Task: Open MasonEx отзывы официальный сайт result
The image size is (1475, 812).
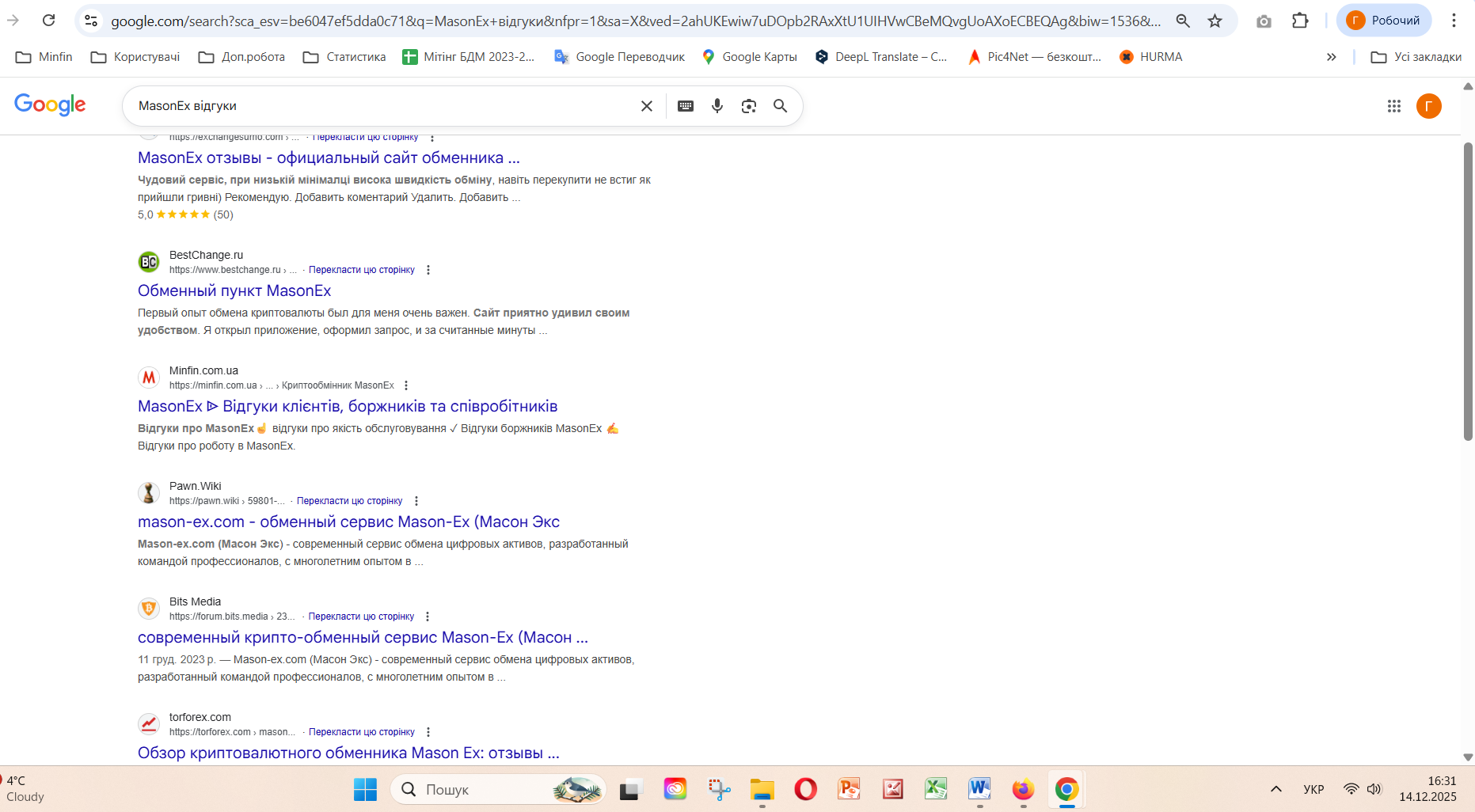Action: coord(329,157)
